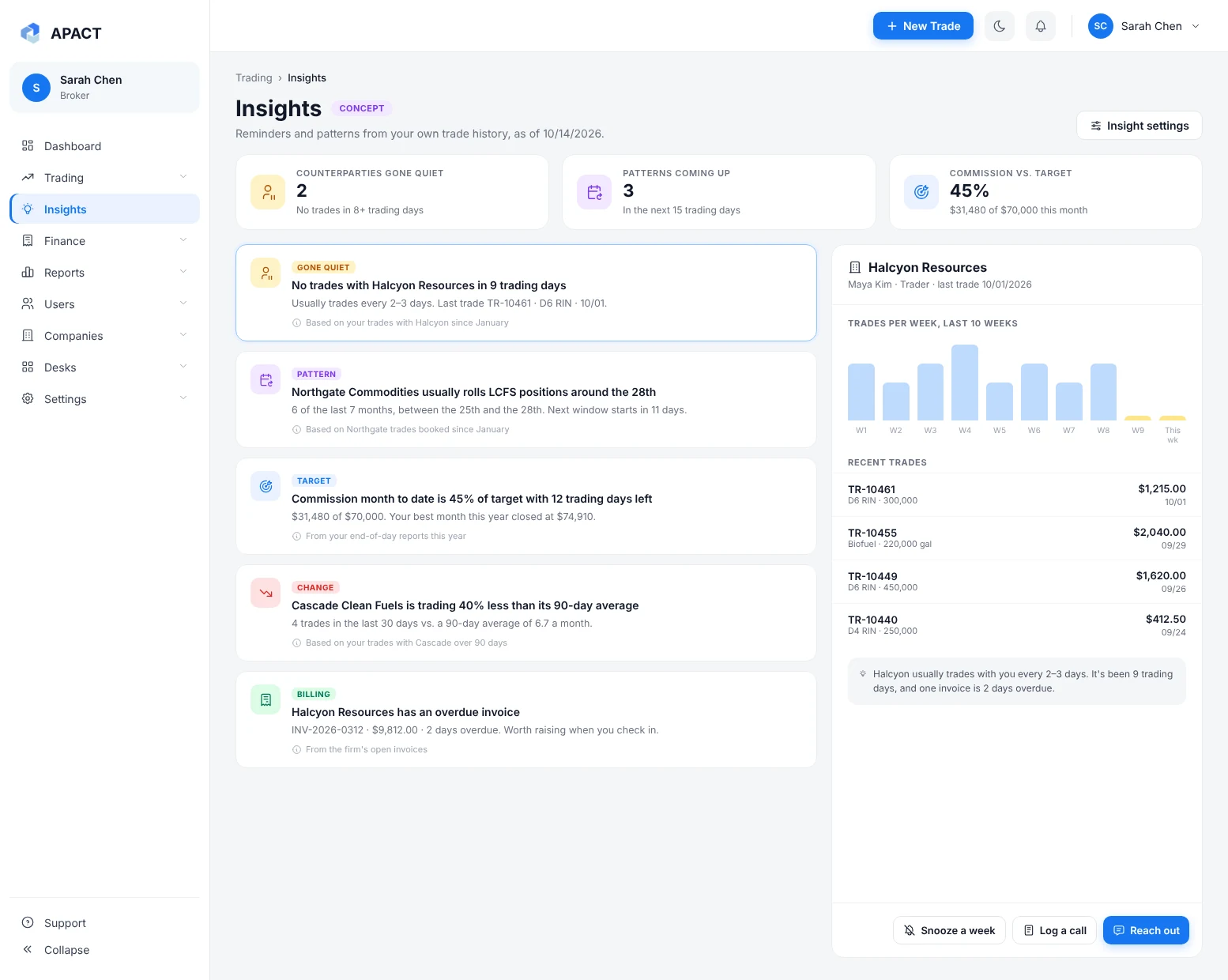
Task: Click the Dashboard grid icon in sidebar
Action: 28,145
